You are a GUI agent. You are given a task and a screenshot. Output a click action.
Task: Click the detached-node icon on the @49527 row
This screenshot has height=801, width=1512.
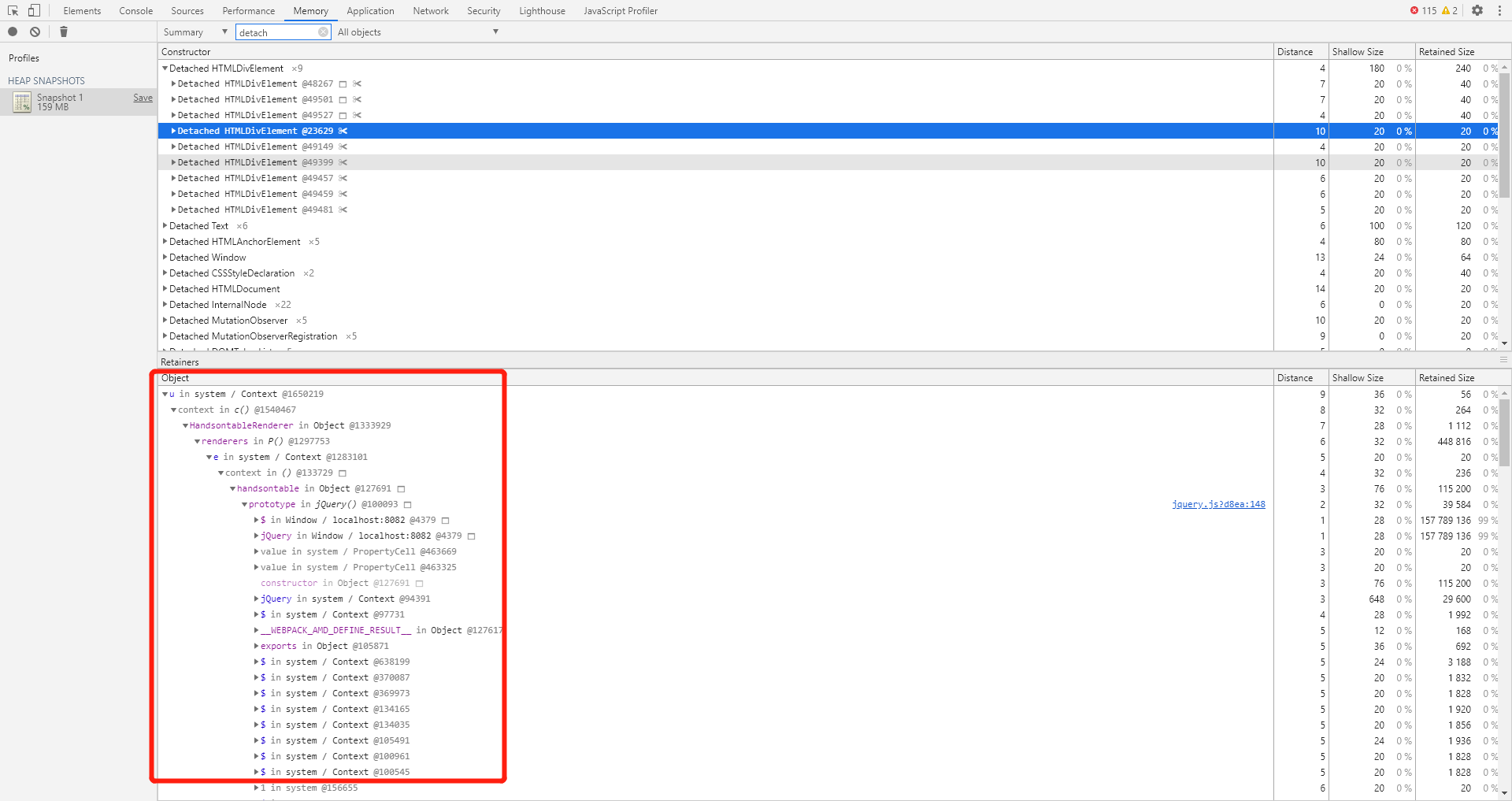pos(358,115)
